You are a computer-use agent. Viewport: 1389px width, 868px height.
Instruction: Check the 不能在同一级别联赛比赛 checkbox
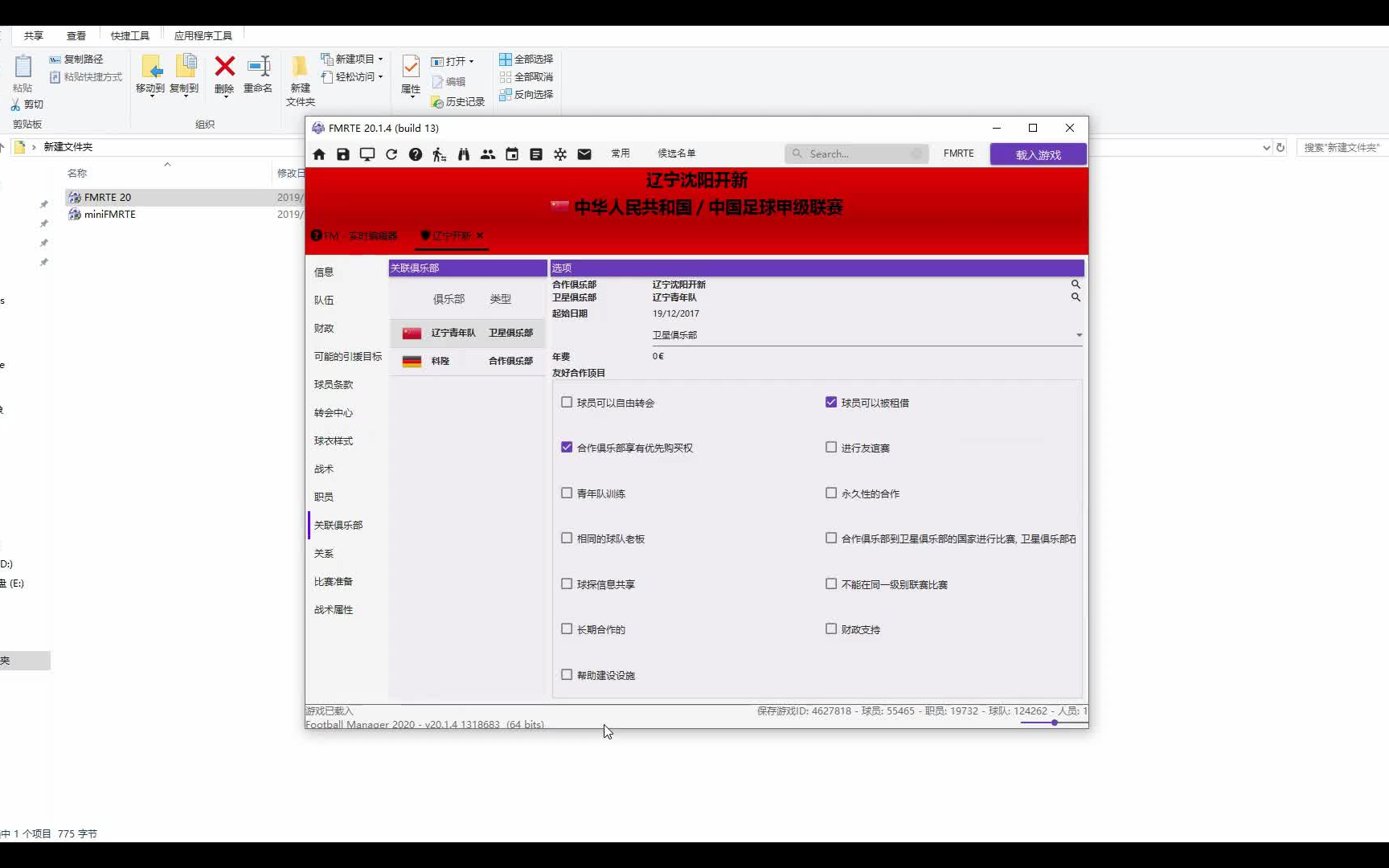(x=831, y=583)
